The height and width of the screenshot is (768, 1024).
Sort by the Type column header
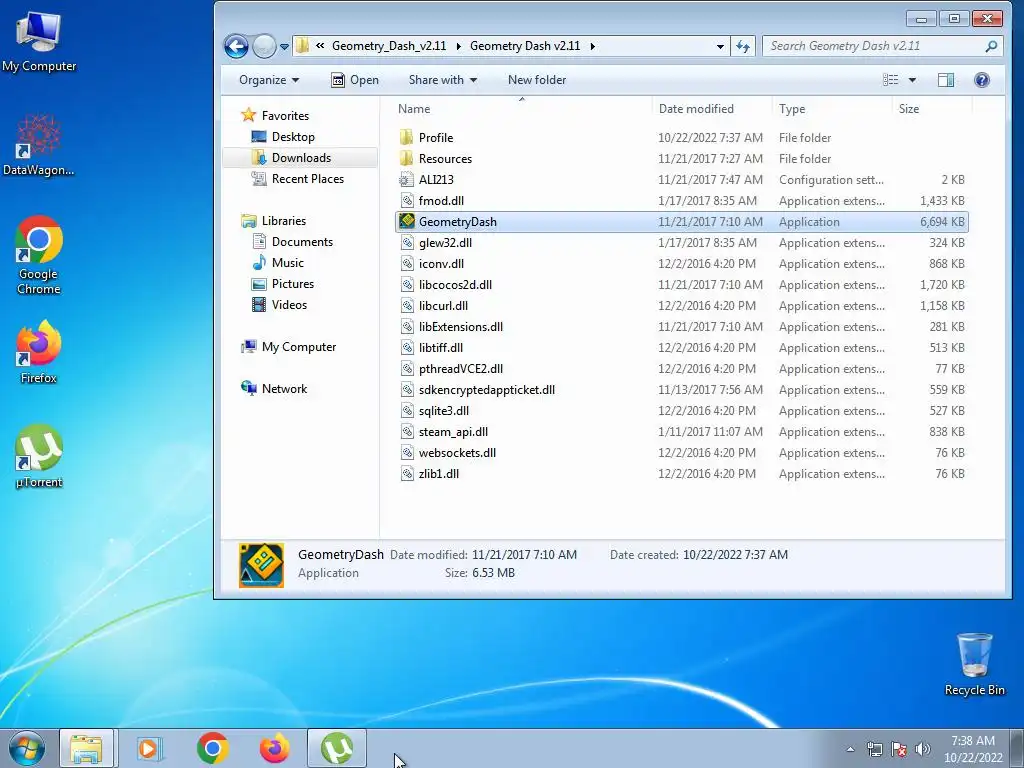point(832,108)
